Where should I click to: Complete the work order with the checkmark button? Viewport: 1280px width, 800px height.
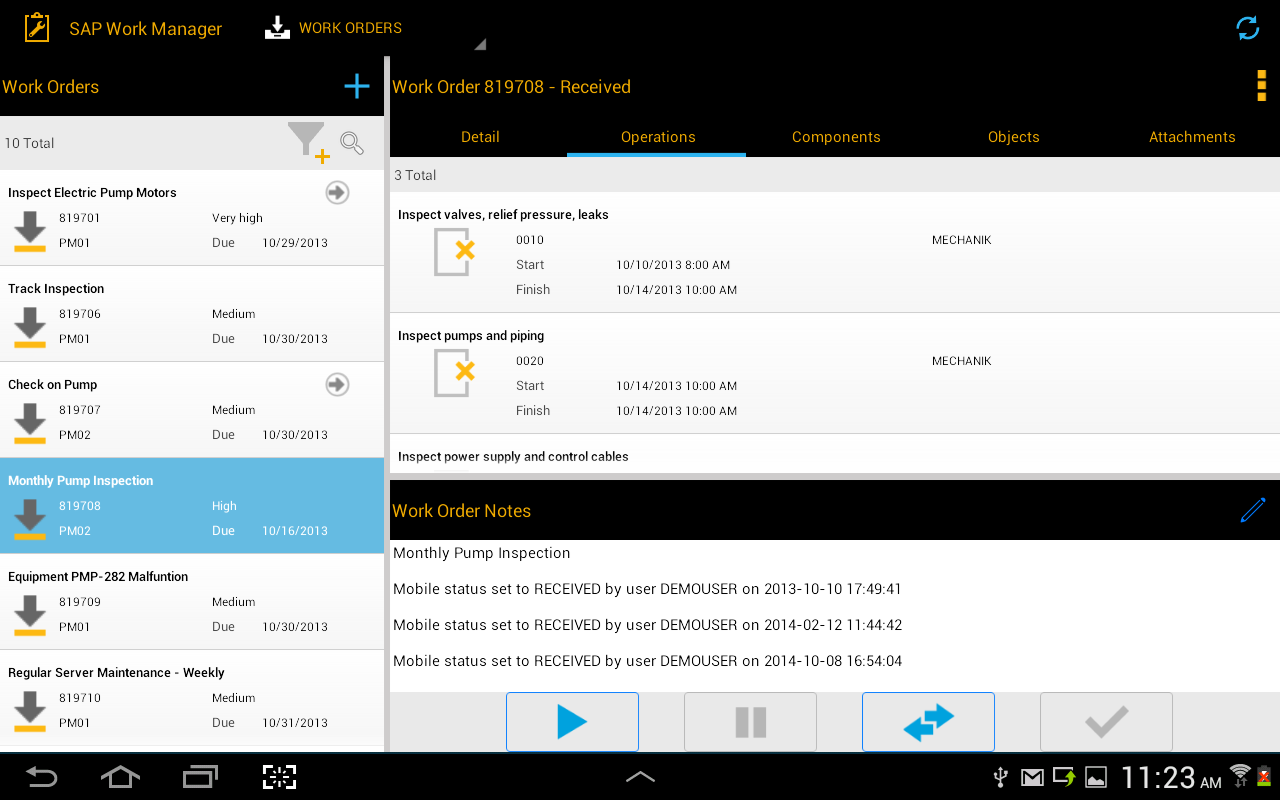click(1106, 721)
